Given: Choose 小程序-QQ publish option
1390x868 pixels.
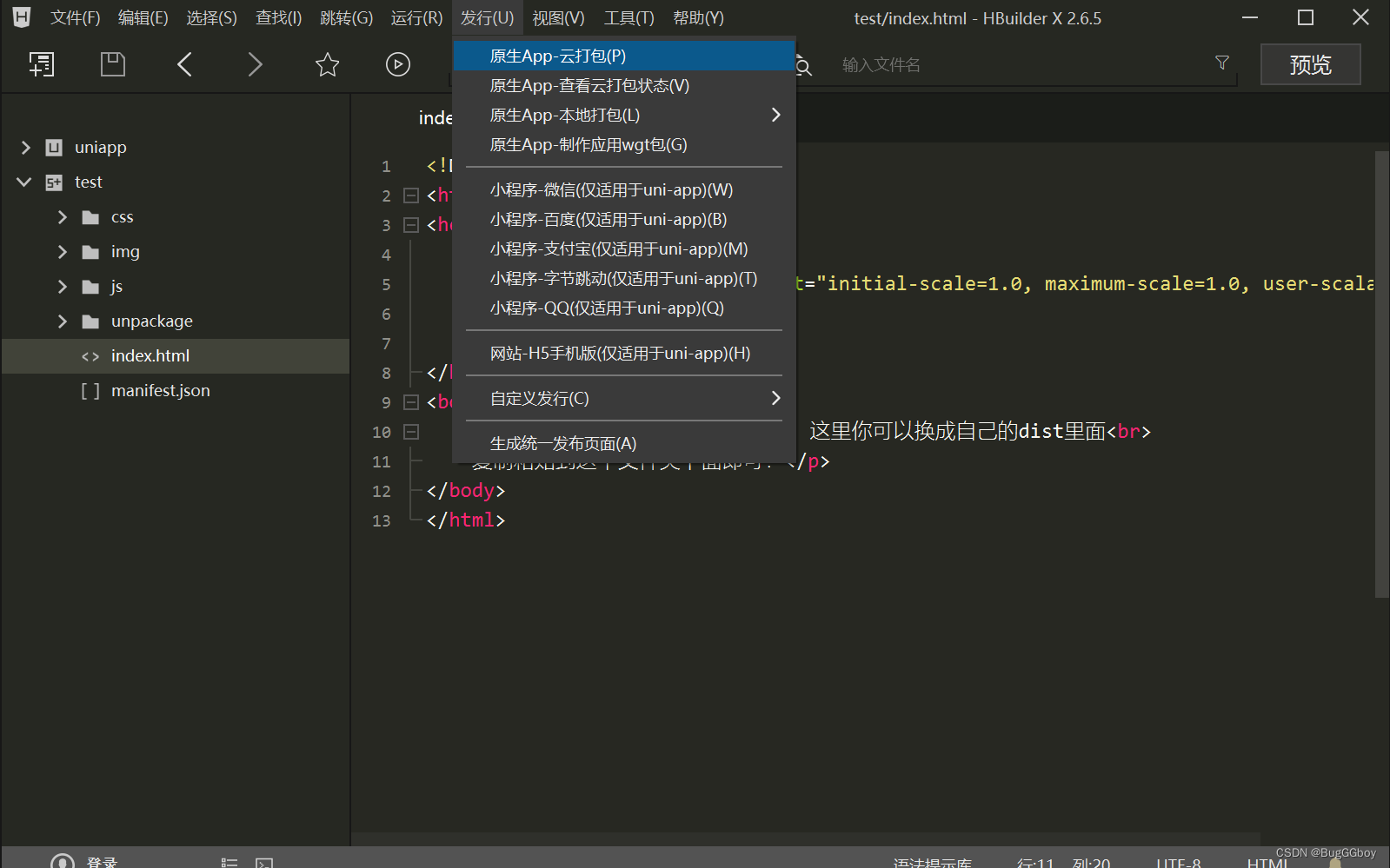Looking at the screenshot, I should [623, 308].
